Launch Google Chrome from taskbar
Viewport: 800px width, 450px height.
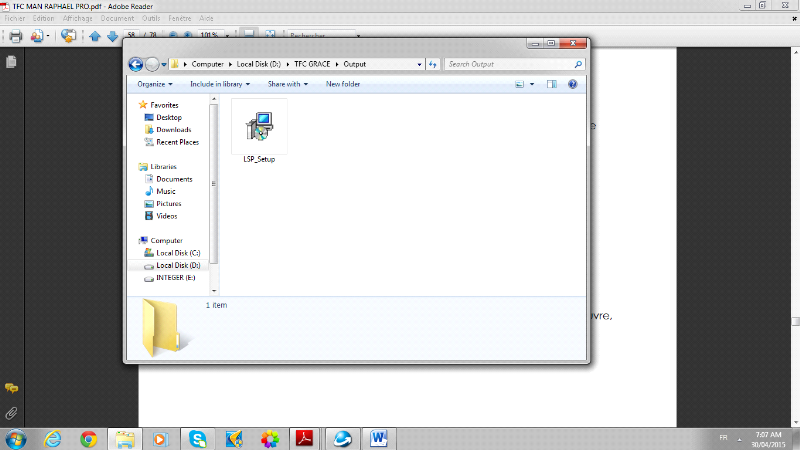[89, 439]
